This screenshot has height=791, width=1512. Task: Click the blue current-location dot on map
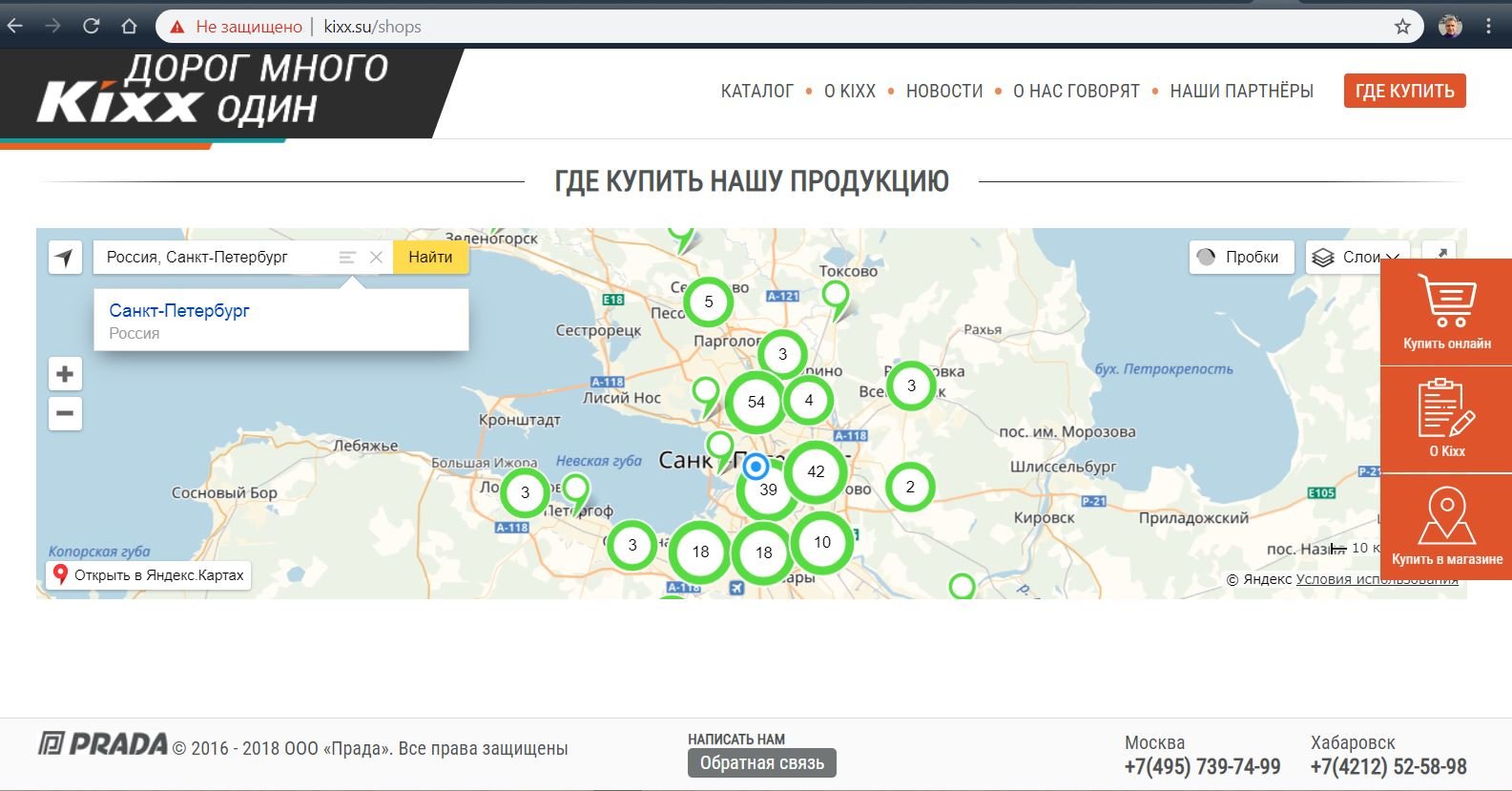pyautogui.click(x=756, y=467)
